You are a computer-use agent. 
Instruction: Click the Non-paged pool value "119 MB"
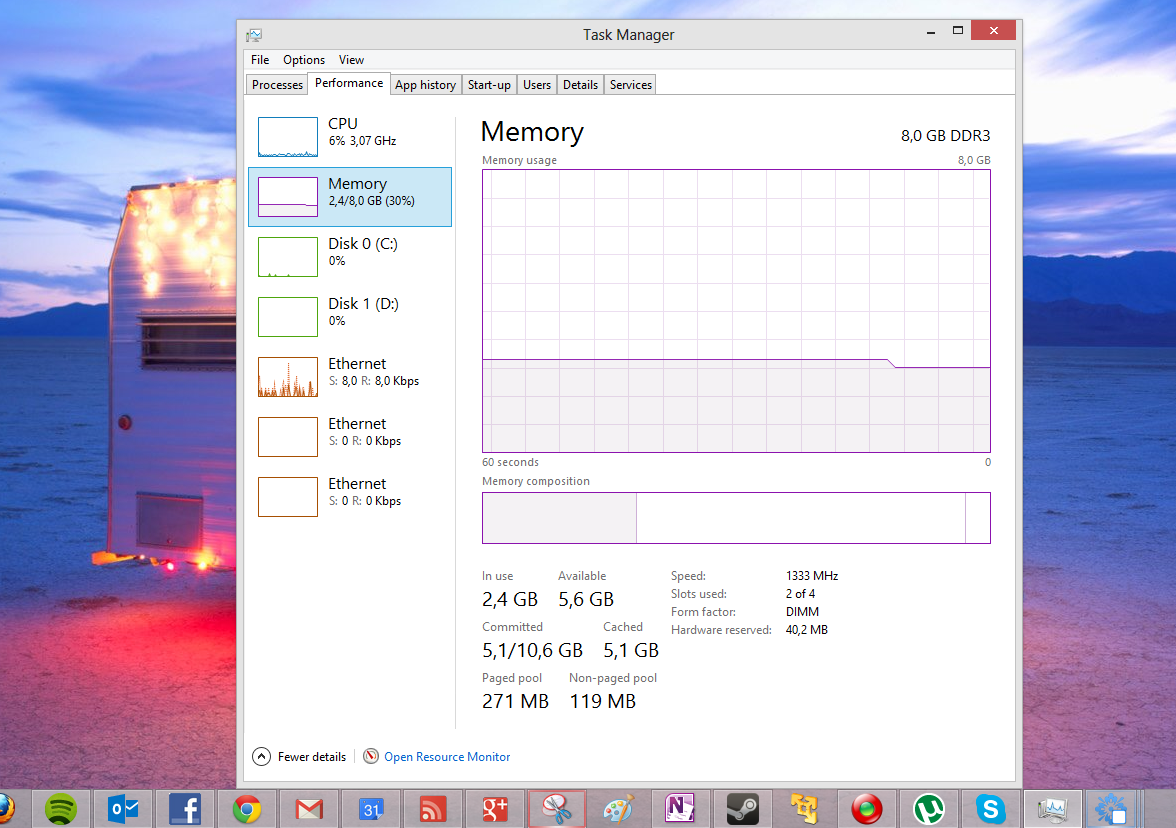(602, 701)
